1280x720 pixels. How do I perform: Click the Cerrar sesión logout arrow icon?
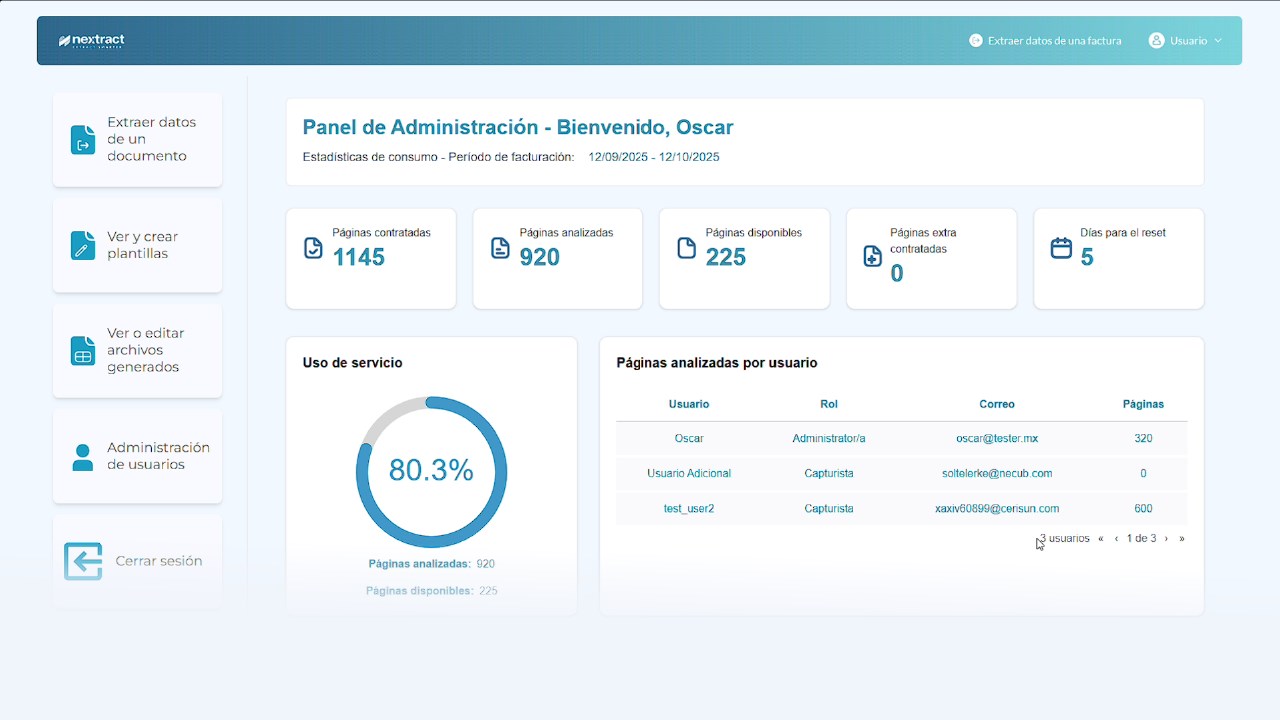coord(83,561)
